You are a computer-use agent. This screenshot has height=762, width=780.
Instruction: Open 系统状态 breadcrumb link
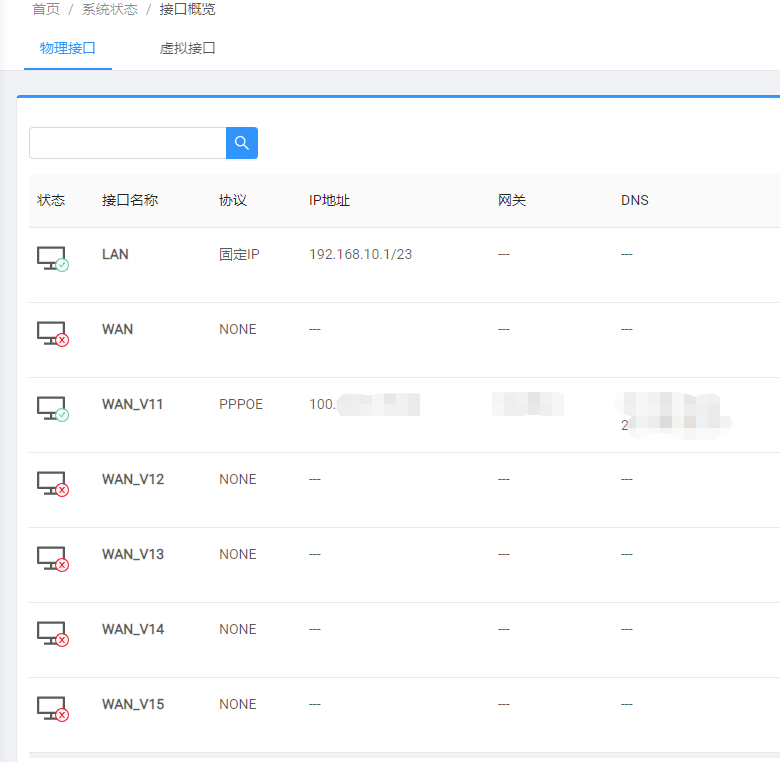click(110, 9)
